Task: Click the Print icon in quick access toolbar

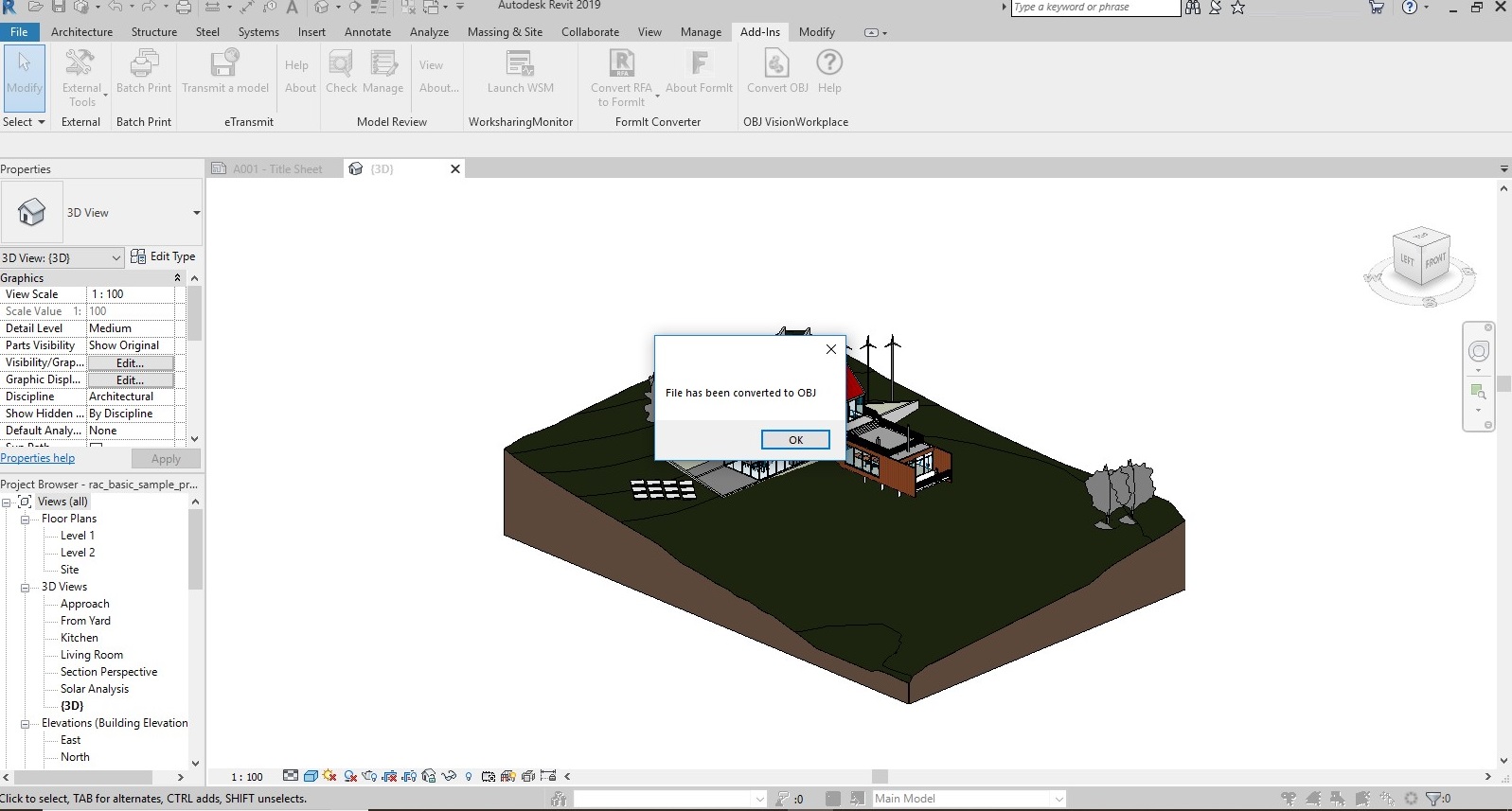Action: click(x=184, y=8)
